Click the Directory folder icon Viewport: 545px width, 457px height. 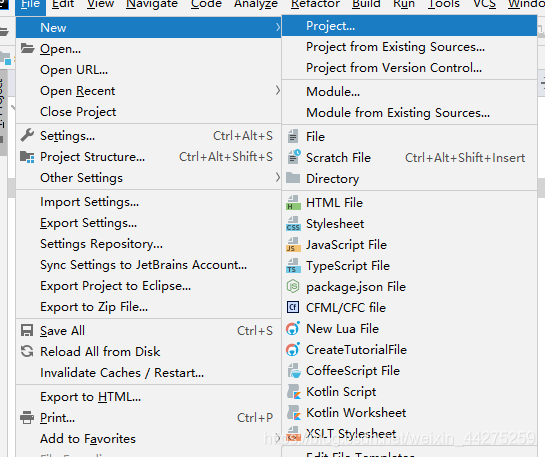(293, 178)
